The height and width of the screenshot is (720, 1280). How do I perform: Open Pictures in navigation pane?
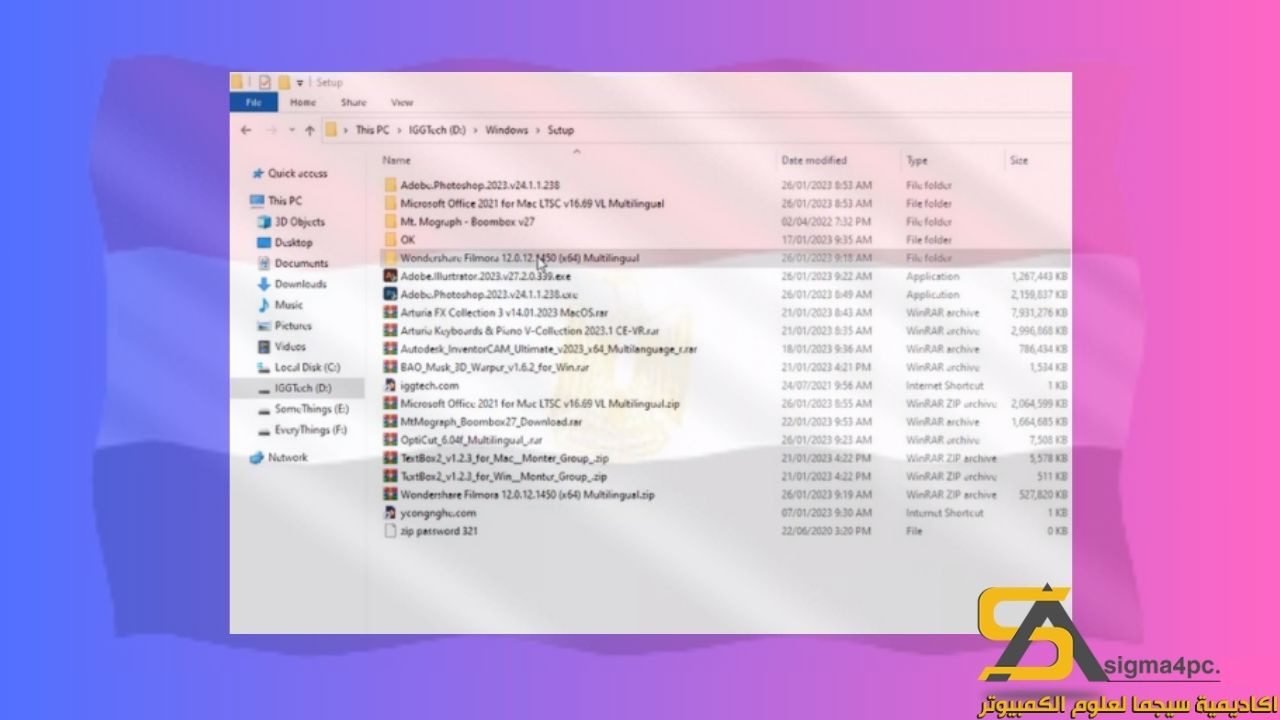(292, 326)
